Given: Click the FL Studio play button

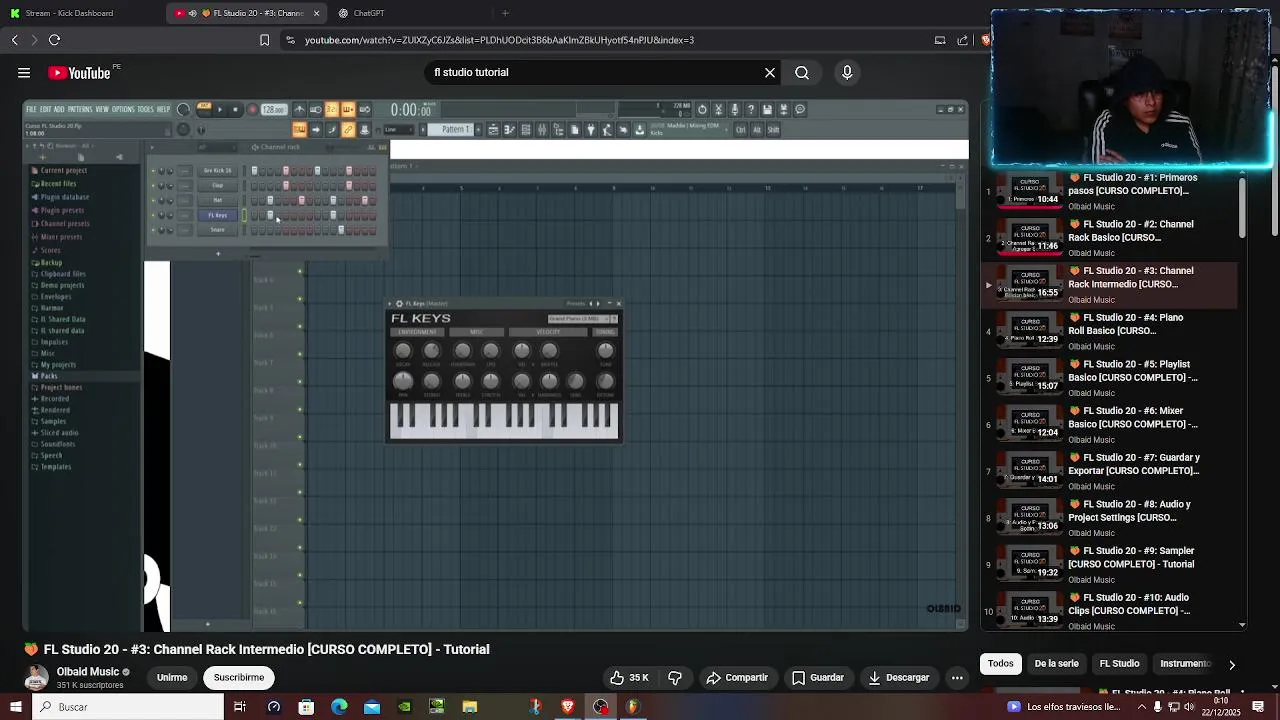Looking at the screenshot, I should click(220, 109).
